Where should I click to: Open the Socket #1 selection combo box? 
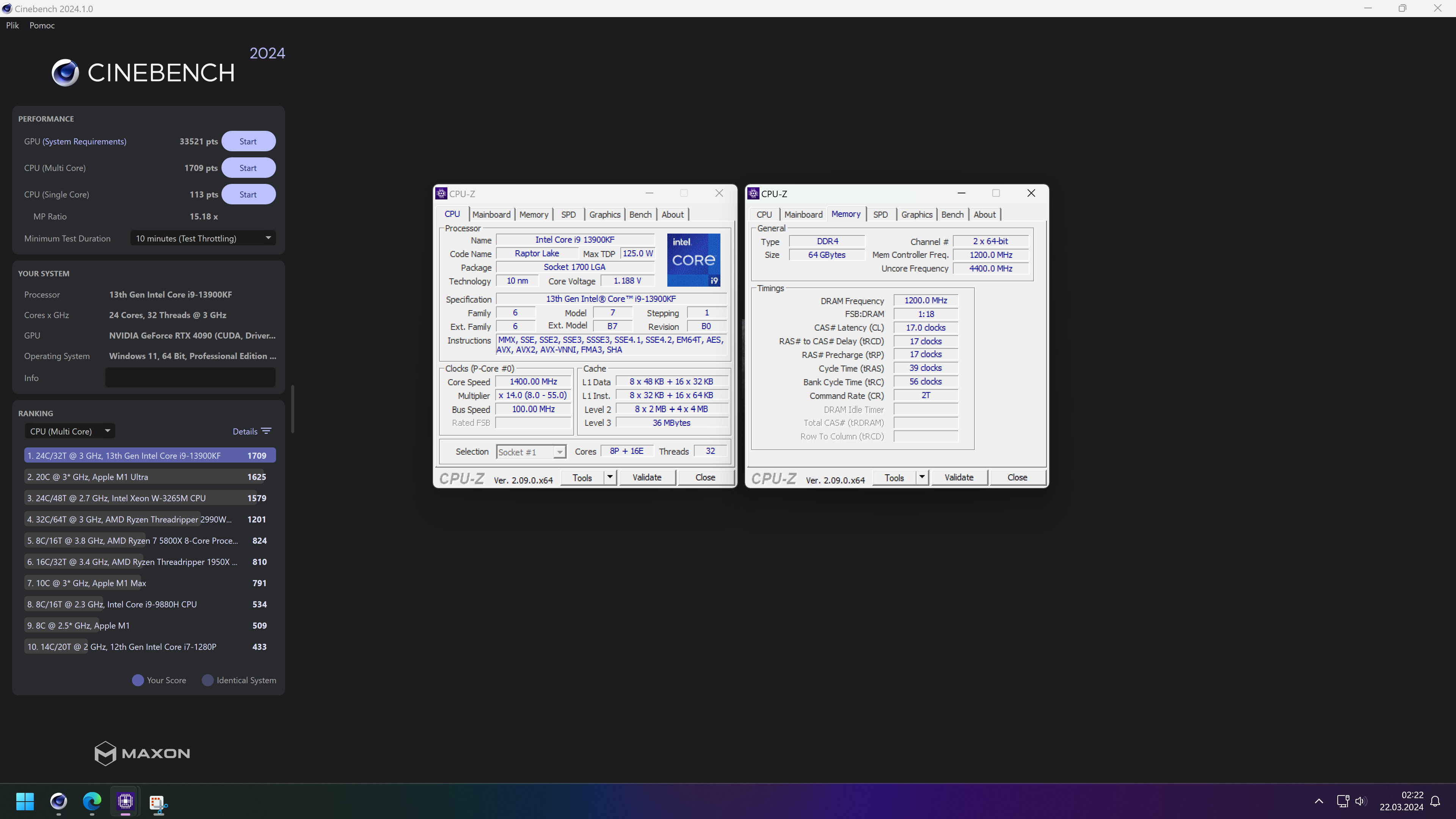(531, 452)
